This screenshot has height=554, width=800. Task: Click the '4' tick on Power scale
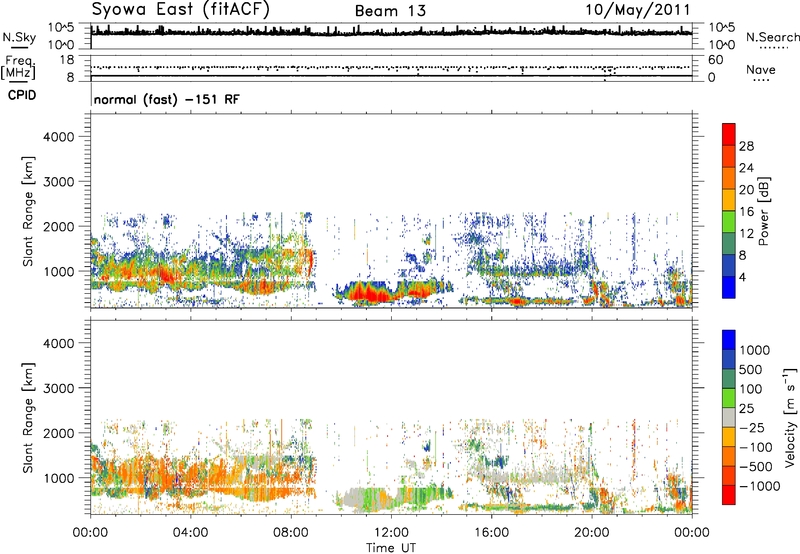(x=743, y=277)
